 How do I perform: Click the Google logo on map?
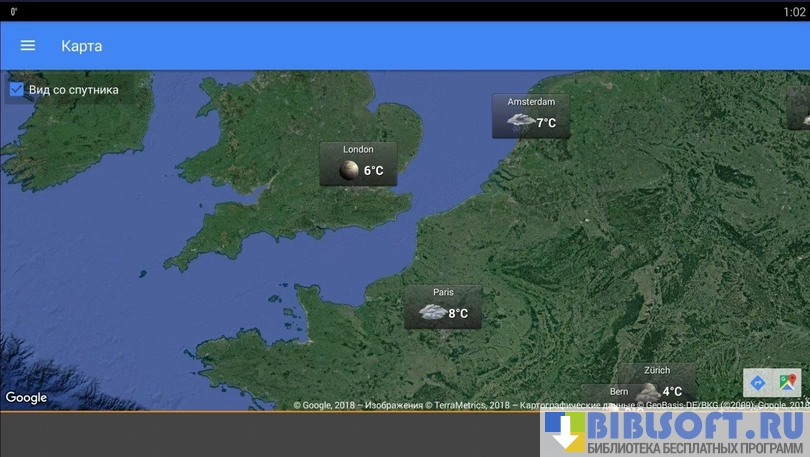pos(26,398)
